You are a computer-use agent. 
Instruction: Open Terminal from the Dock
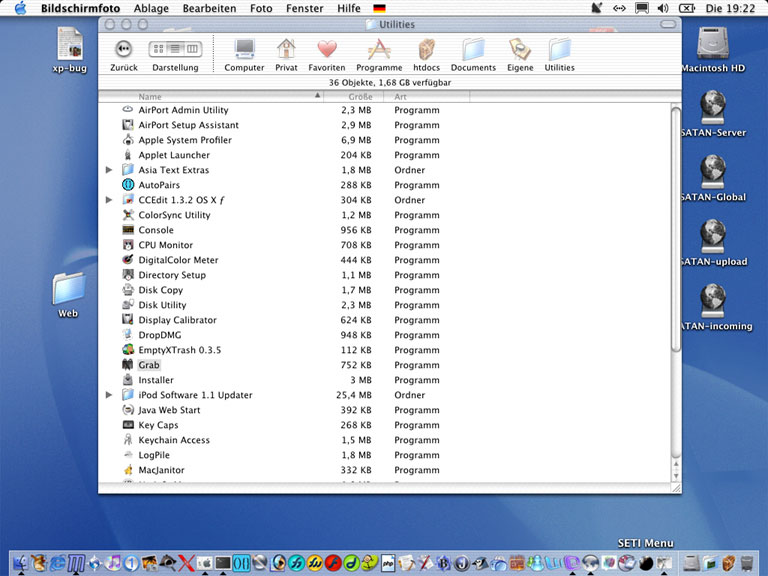(x=223, y=563)
